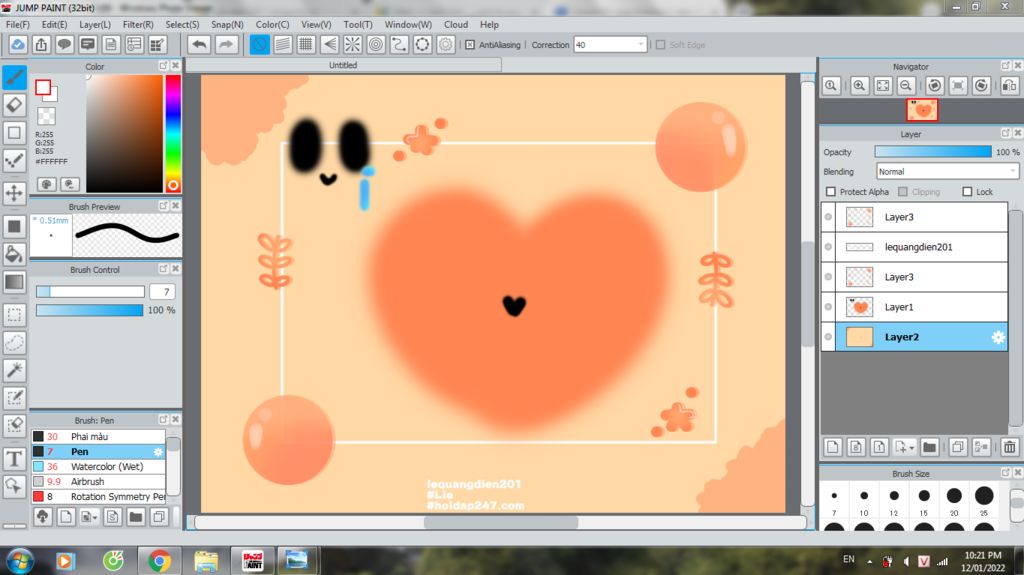Click the brush size value field
The image size is (1024, 575).
tap(163, 291)
